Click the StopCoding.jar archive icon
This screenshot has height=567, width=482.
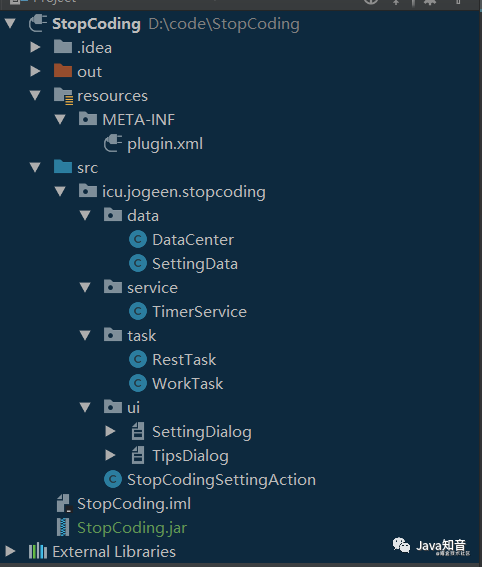(x=63, y=527)
